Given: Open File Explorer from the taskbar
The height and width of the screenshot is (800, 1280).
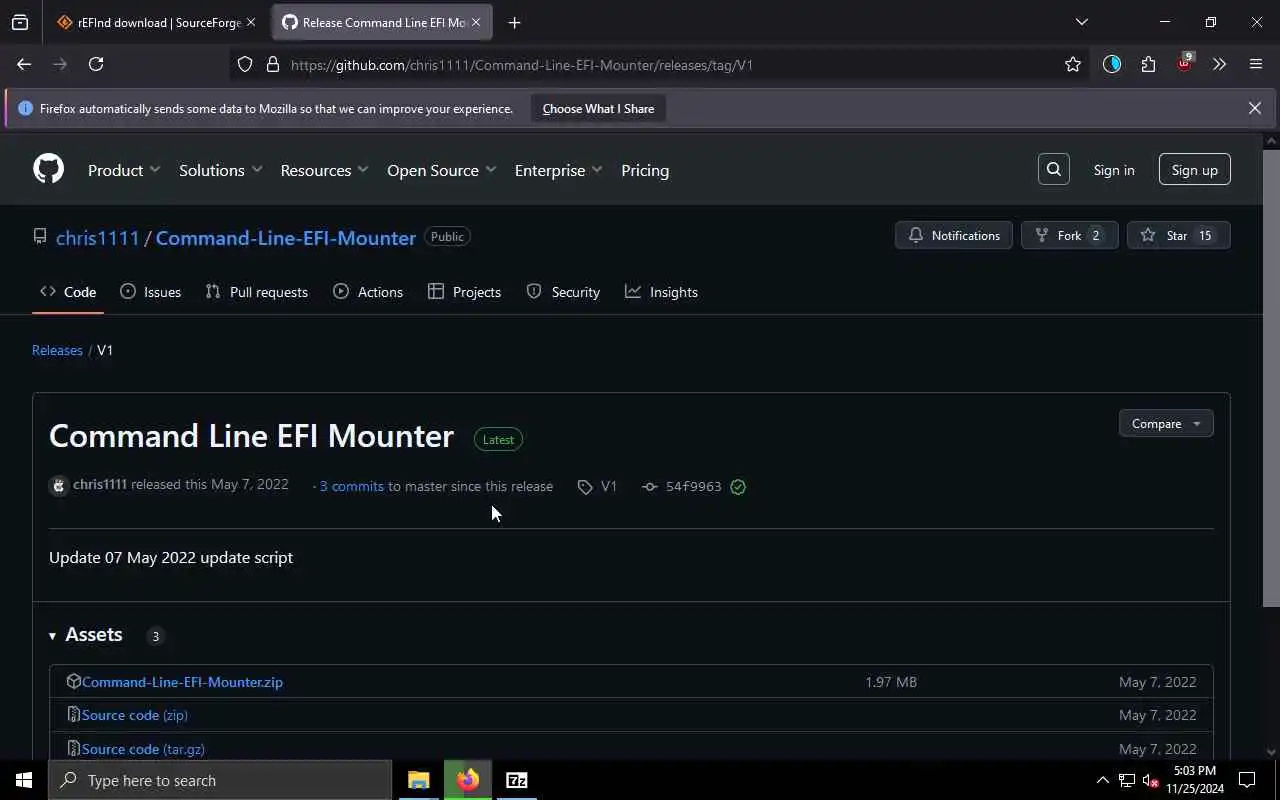Looking at the screenshot, I should click(x=419, y=780).
